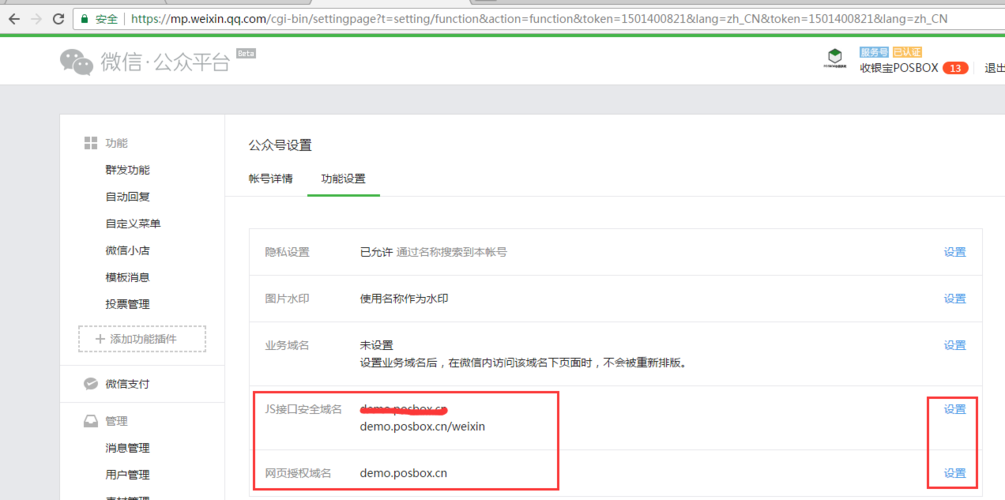Screen dimensions: 1005x500
Task: Open the 13 notifications badge
Action: (955, 68)
